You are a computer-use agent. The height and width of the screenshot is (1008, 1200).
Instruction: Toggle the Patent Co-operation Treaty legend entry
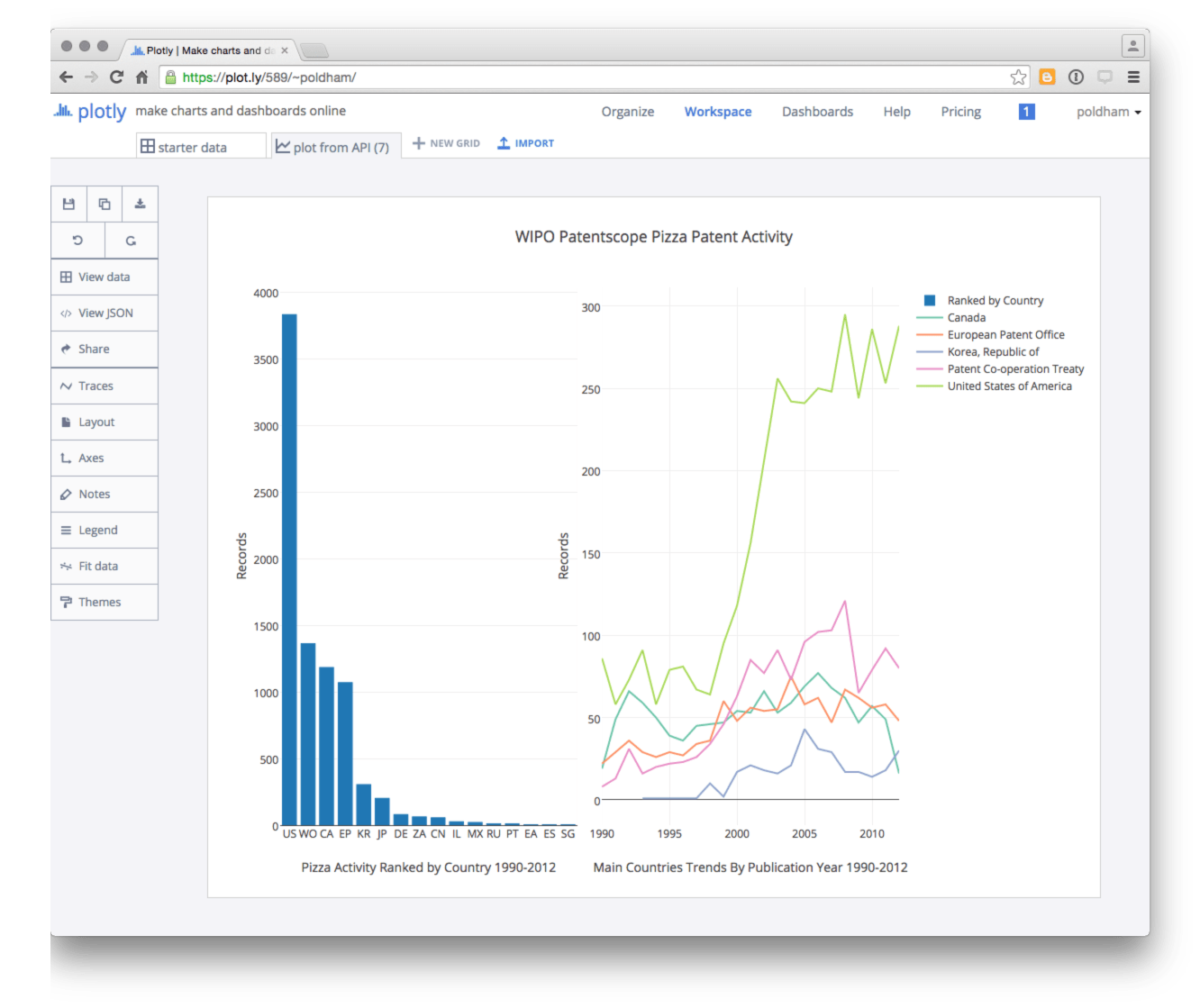click(1014, 368)
